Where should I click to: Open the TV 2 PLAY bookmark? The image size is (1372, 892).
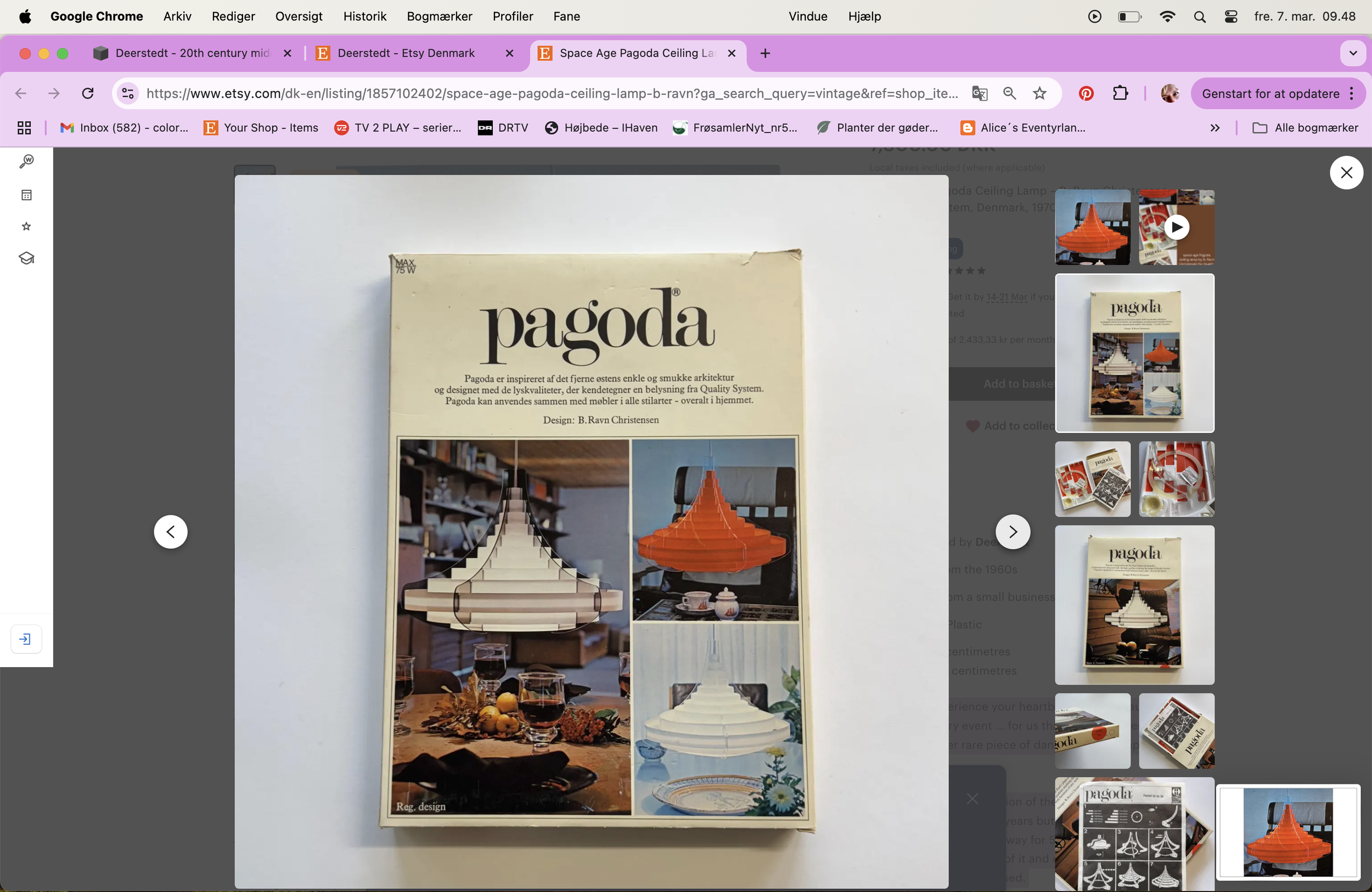click(x=398, y=127)
